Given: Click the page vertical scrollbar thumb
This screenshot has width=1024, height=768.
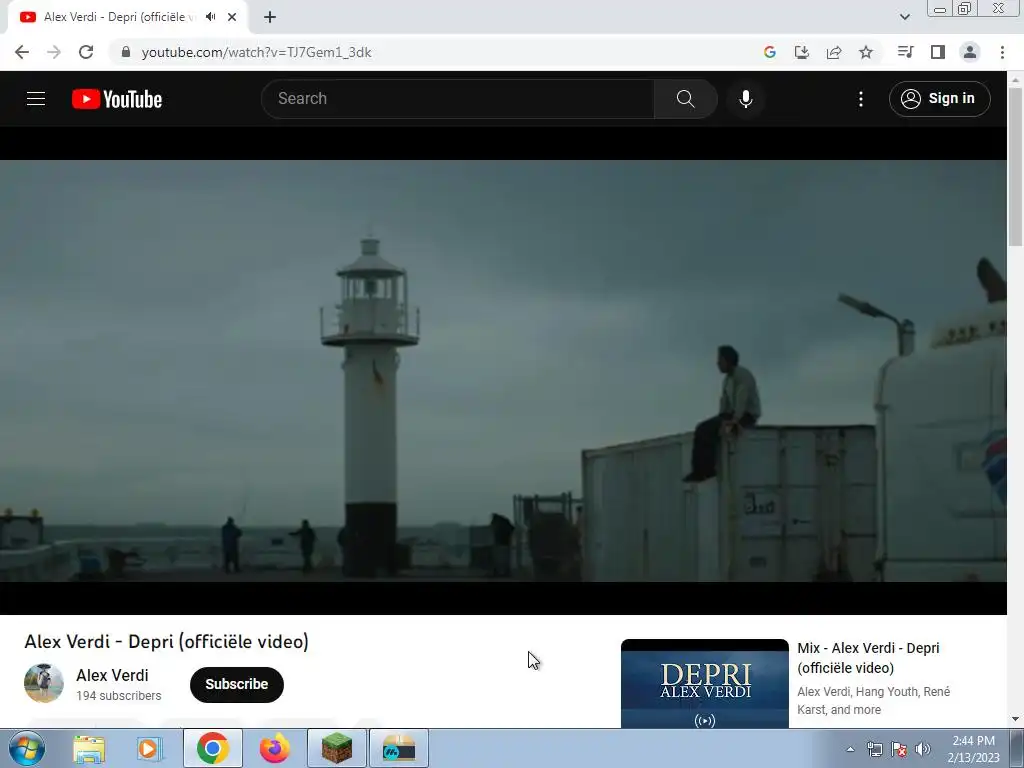Looking at the screenshot, I should (x=1015, y=167).
